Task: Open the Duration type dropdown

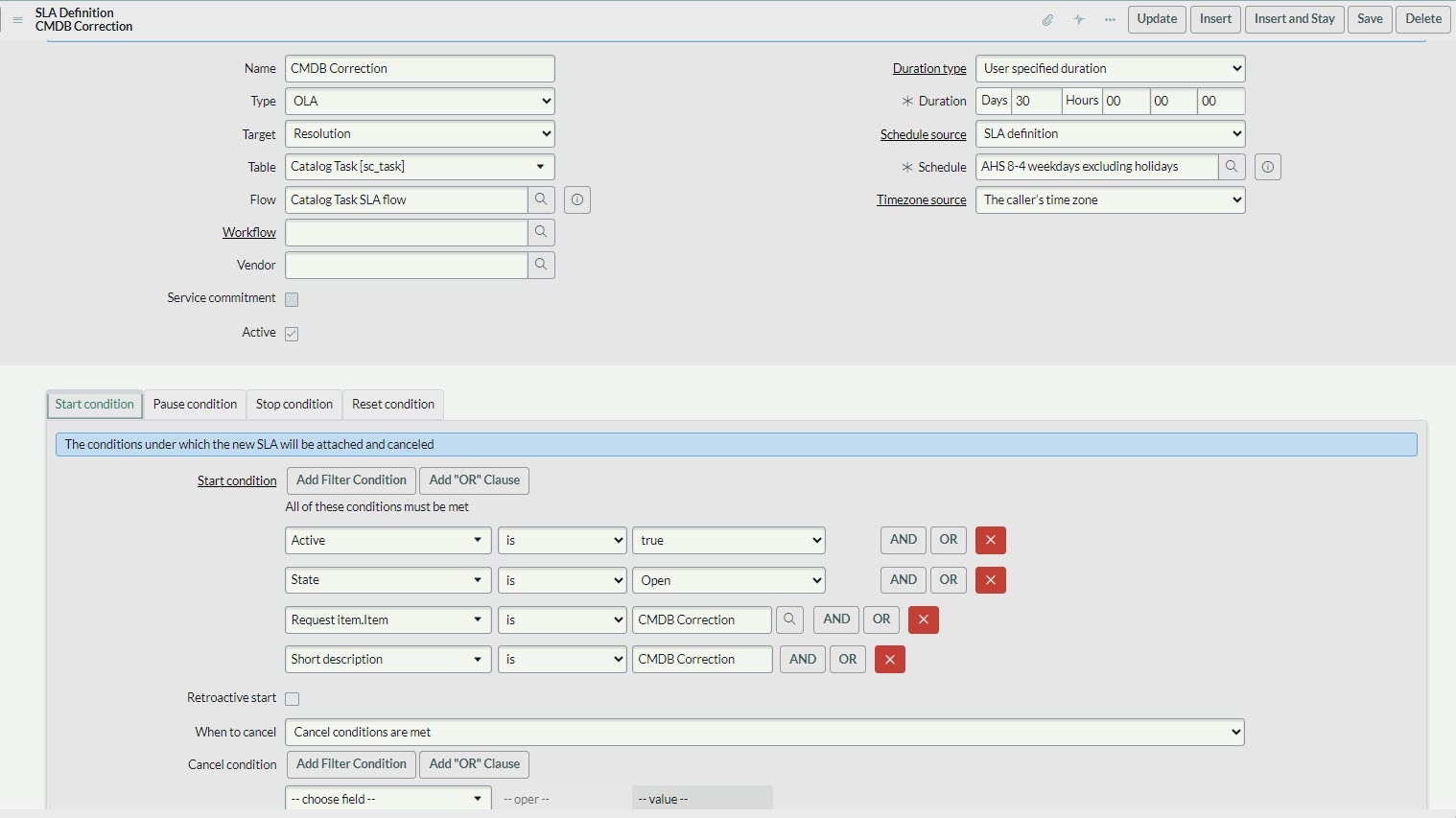Action: pyautogui.click(x=1110, y=68)
